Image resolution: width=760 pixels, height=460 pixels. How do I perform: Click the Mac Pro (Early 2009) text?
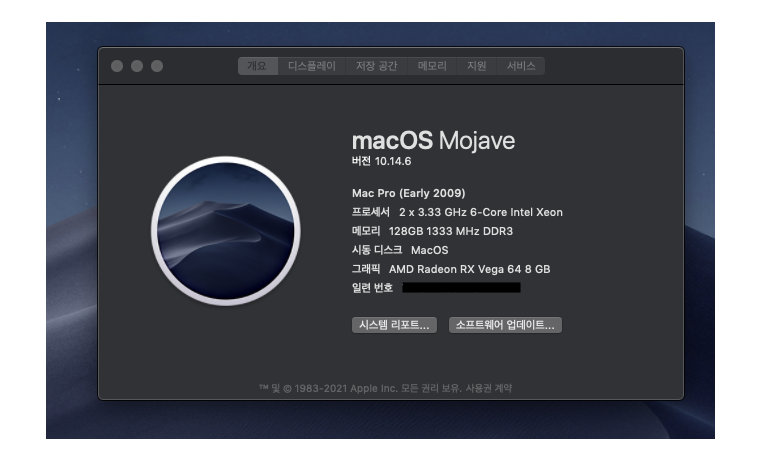409,193
